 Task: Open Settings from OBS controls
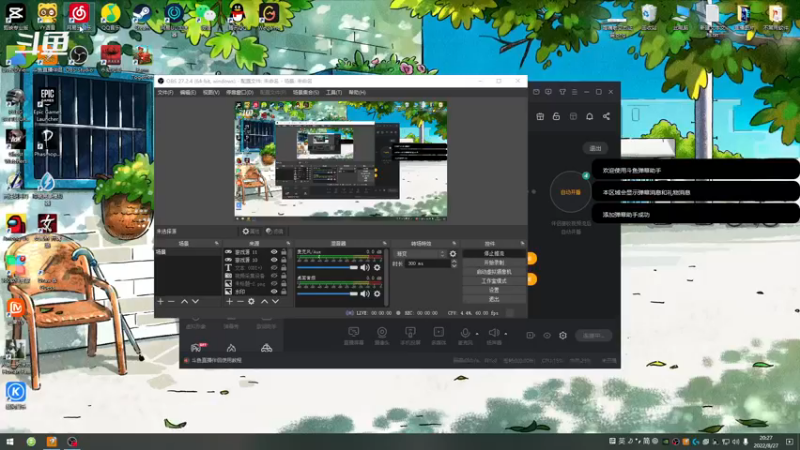click(x=494, y=290)
